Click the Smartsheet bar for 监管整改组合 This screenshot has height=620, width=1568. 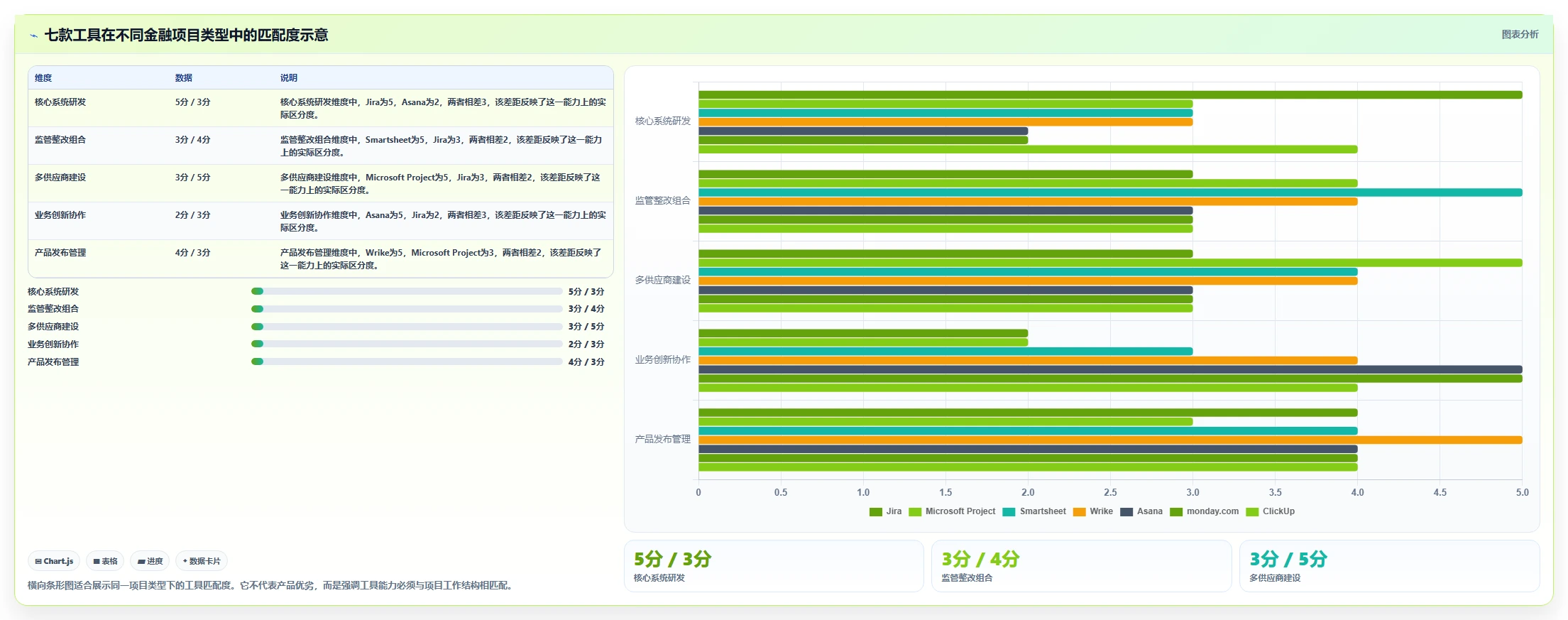coord(1110,192)
